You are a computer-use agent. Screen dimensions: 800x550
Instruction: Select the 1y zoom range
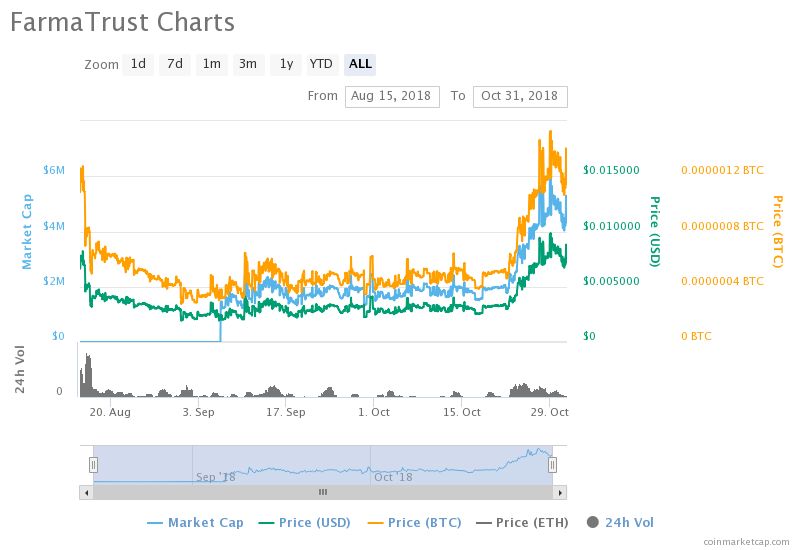[286, 64]
